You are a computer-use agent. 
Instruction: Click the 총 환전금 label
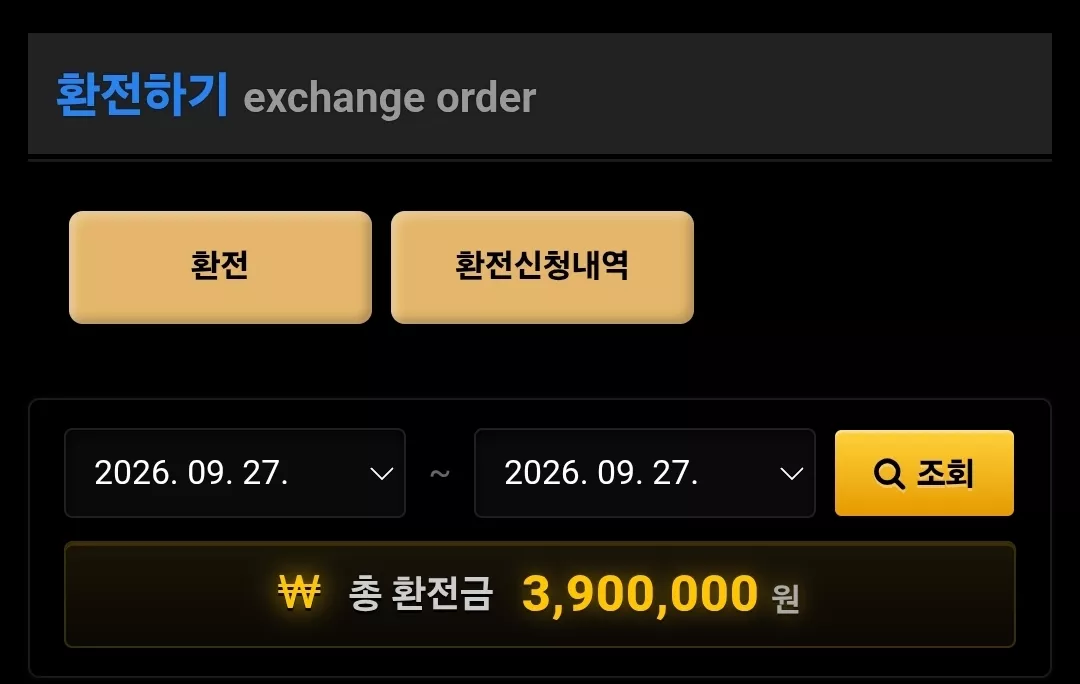coord(421,593)
